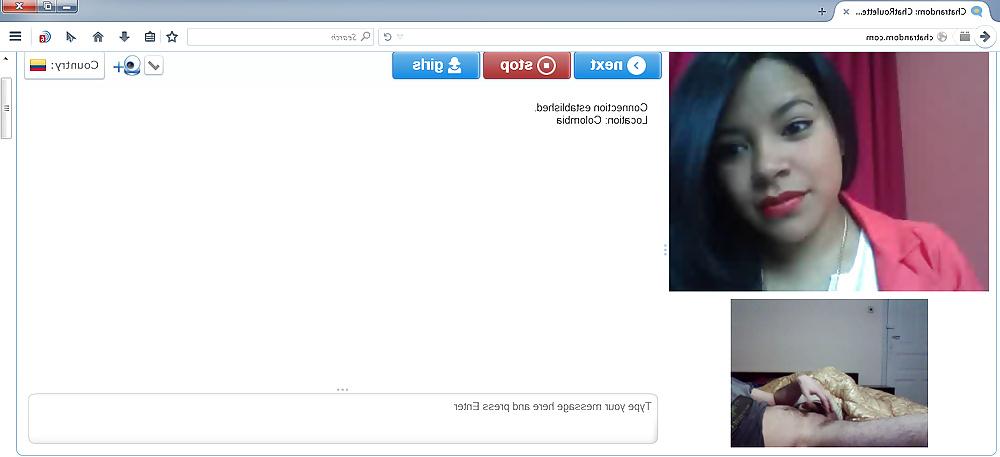Click the 'Connection established.' text
Image resolution: width=1000 pixels, height=457 pixels.
click(591, 108)
